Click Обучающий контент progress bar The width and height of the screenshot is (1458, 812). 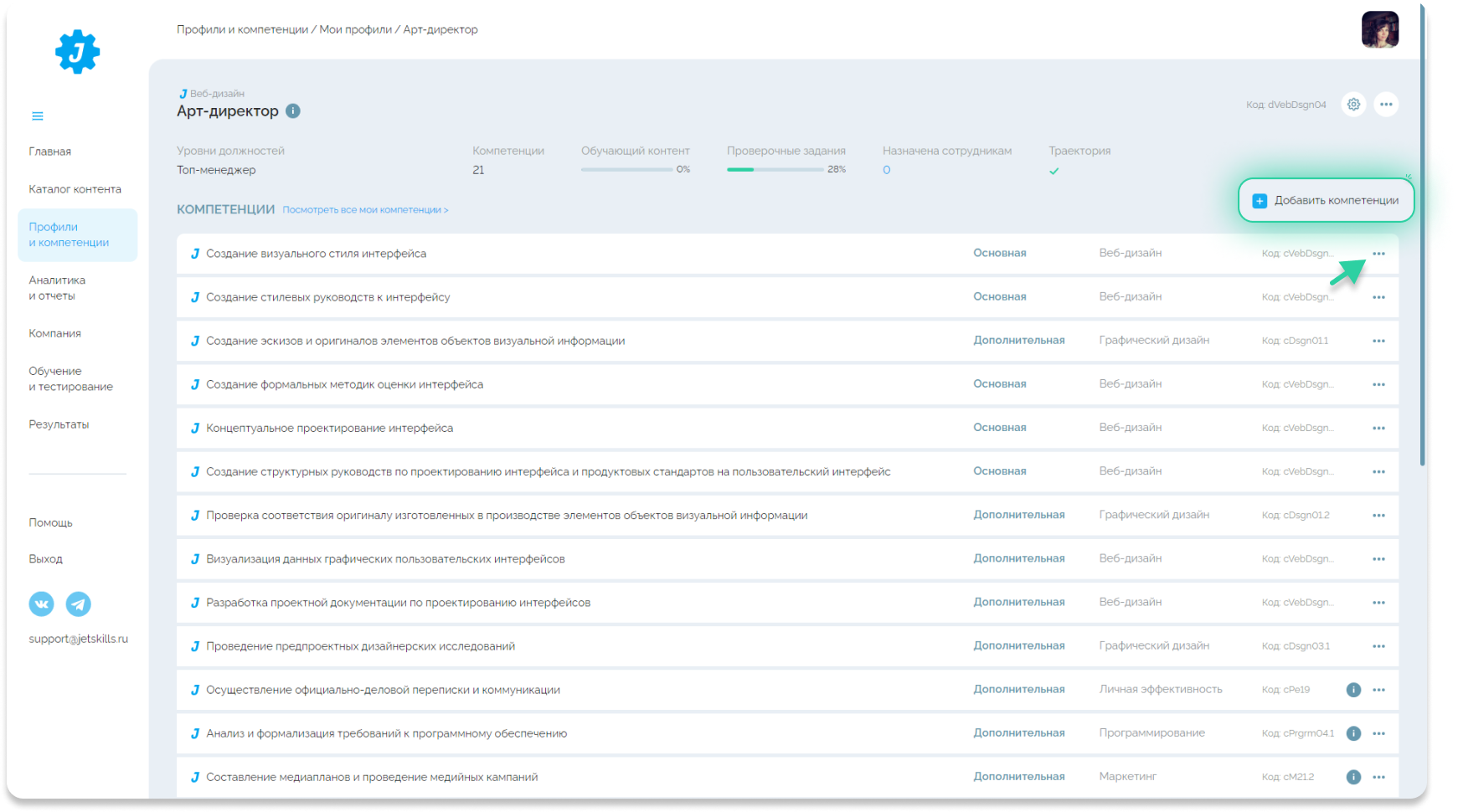(x=626, y=170)
